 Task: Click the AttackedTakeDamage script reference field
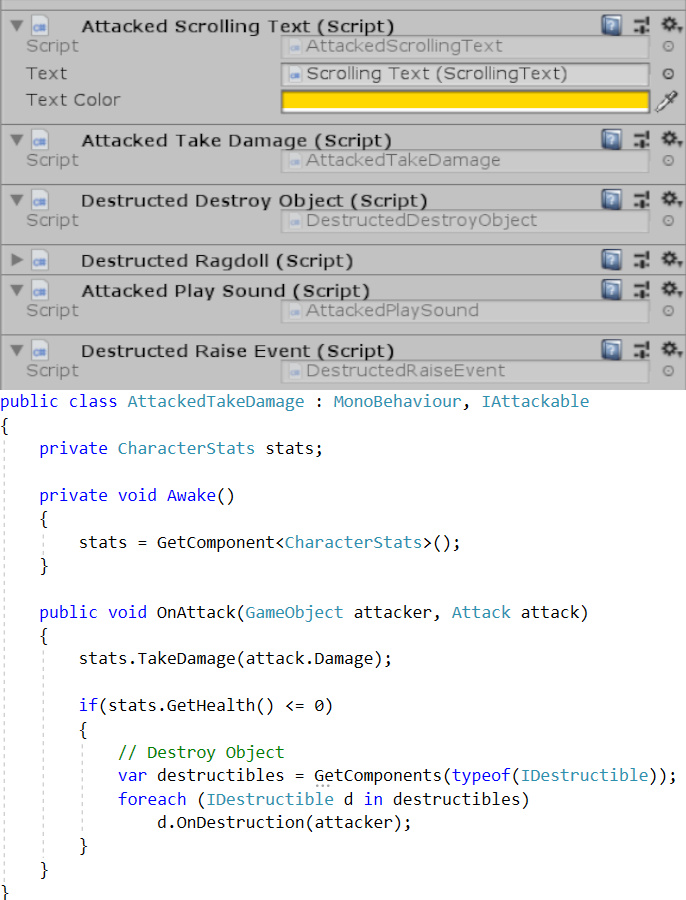466,160
